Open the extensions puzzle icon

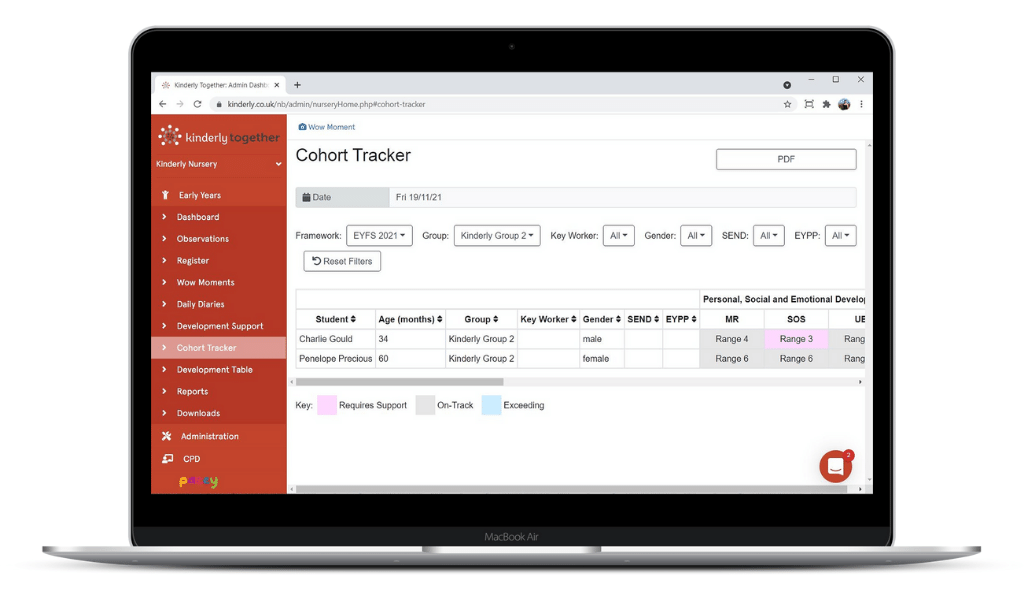[826, 104]
